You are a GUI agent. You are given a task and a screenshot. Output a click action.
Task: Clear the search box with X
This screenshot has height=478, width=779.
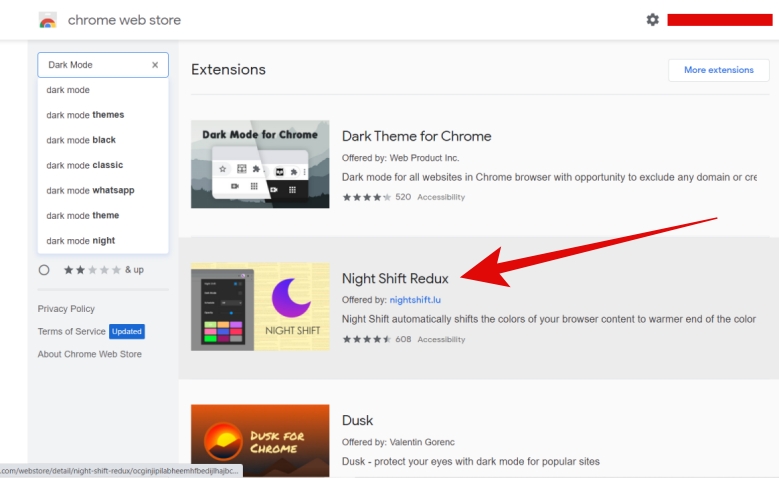click(155, 65)
